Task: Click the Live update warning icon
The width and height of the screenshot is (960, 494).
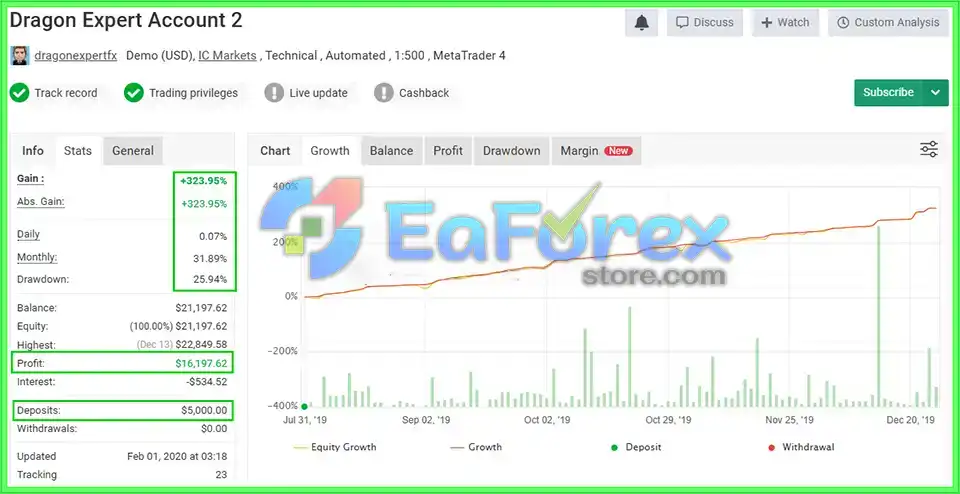Action: [274, 93]
